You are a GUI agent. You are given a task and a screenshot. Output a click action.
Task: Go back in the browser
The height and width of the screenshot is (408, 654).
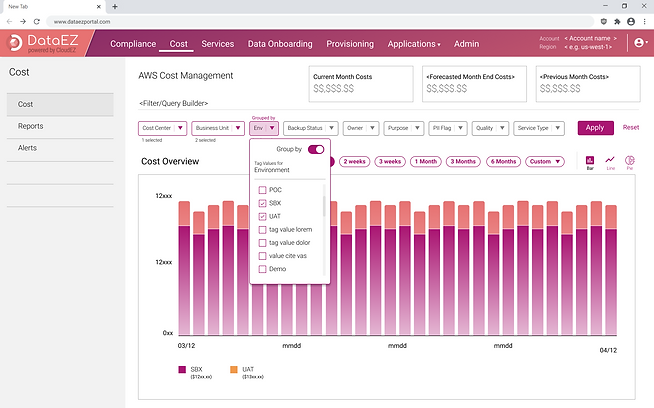click(9, 22)
